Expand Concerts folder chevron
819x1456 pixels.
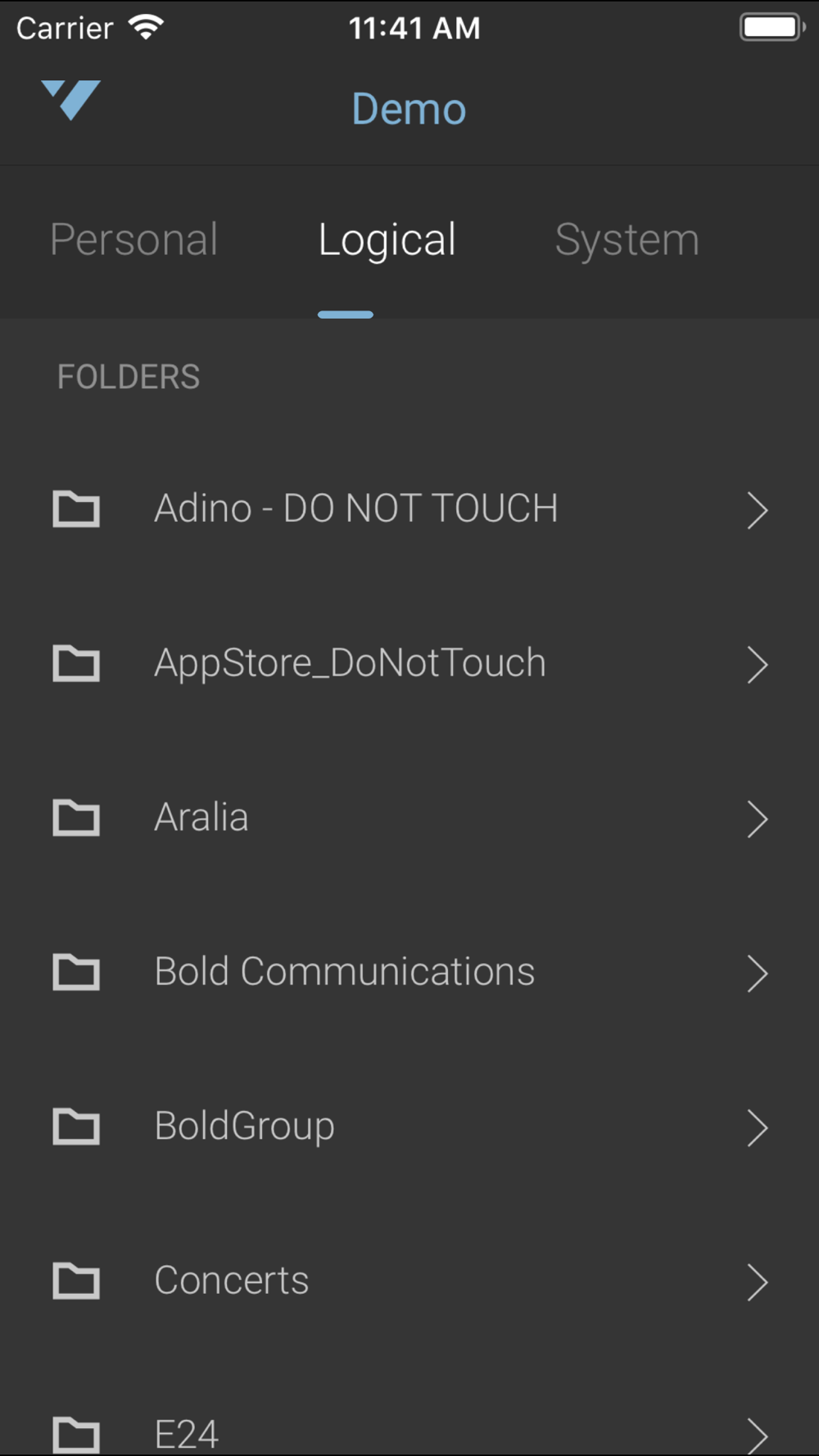pos(758,1282)
